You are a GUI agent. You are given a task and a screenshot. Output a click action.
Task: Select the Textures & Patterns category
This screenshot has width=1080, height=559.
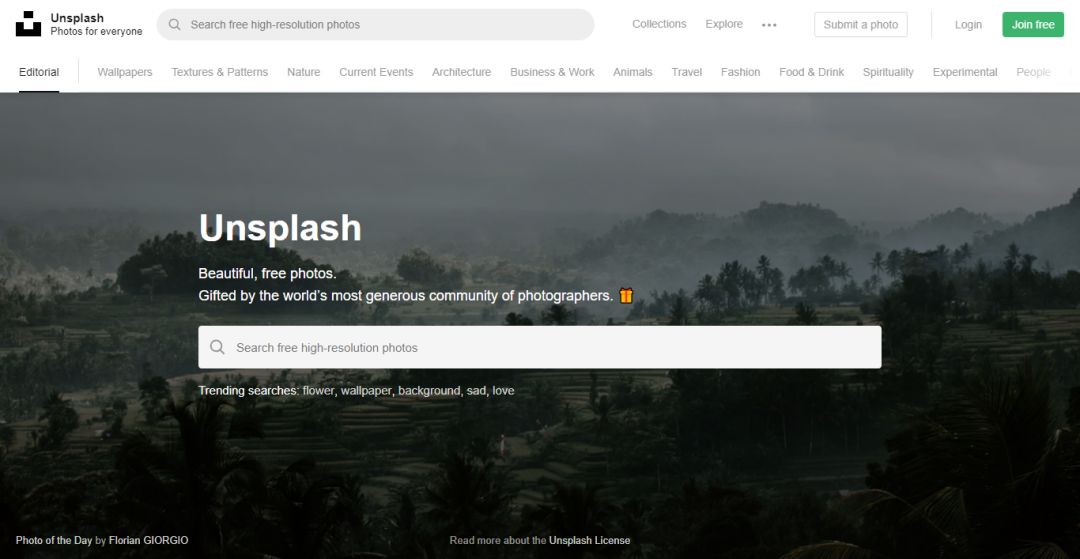tap(220, 72)
